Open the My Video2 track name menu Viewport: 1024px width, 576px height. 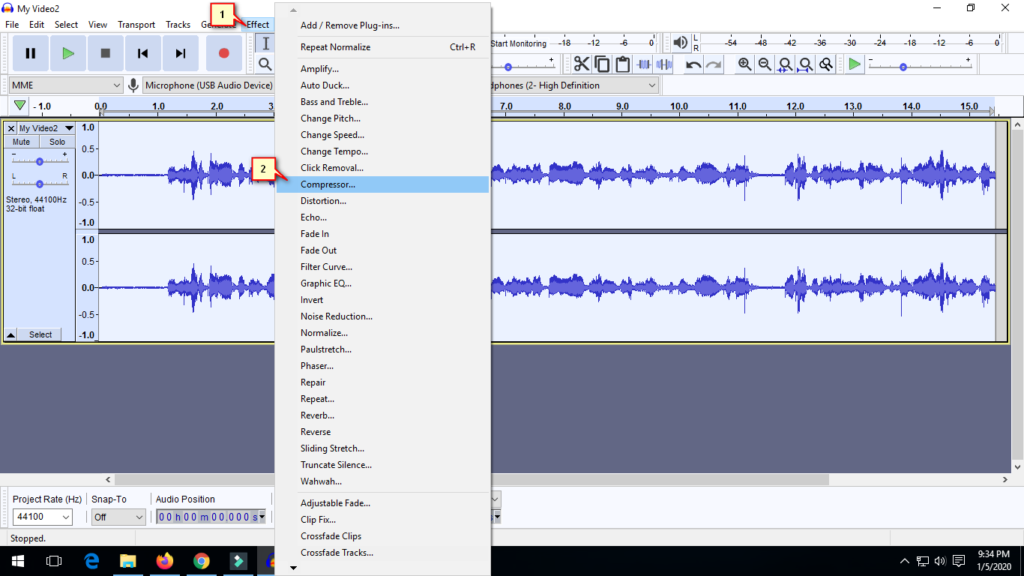[x=44, y=128]
